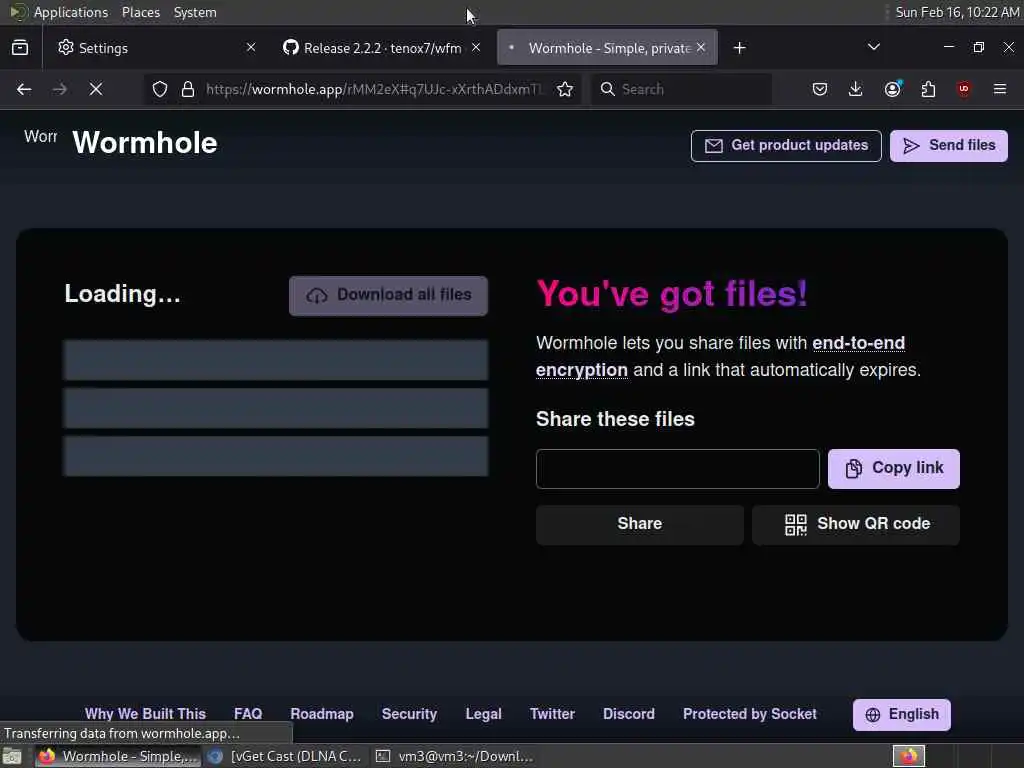Close the Settings tab

coord(251,48)
